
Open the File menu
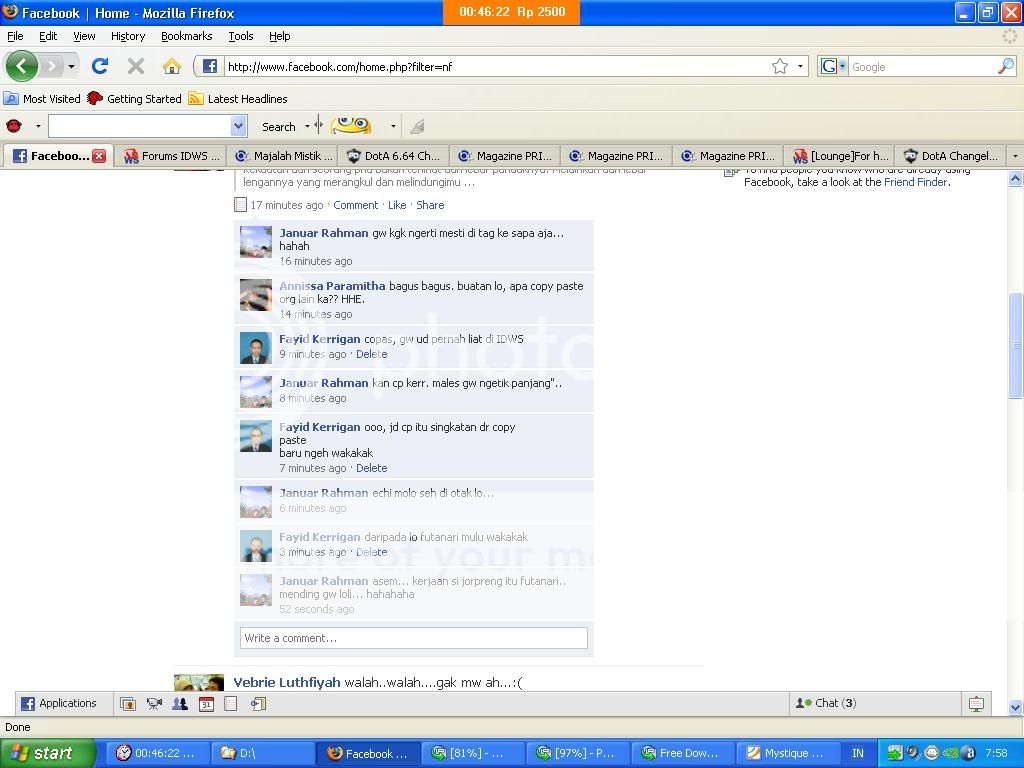15,36
